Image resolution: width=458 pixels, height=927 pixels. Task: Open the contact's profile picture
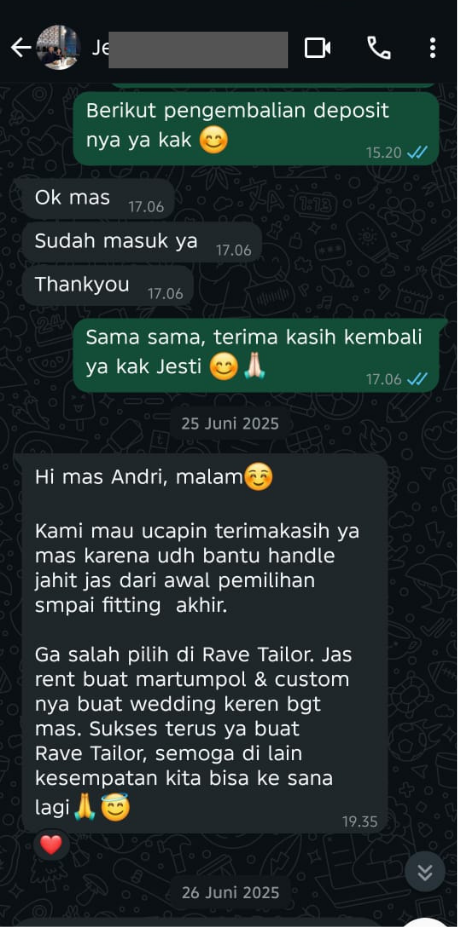coord(58,48)
